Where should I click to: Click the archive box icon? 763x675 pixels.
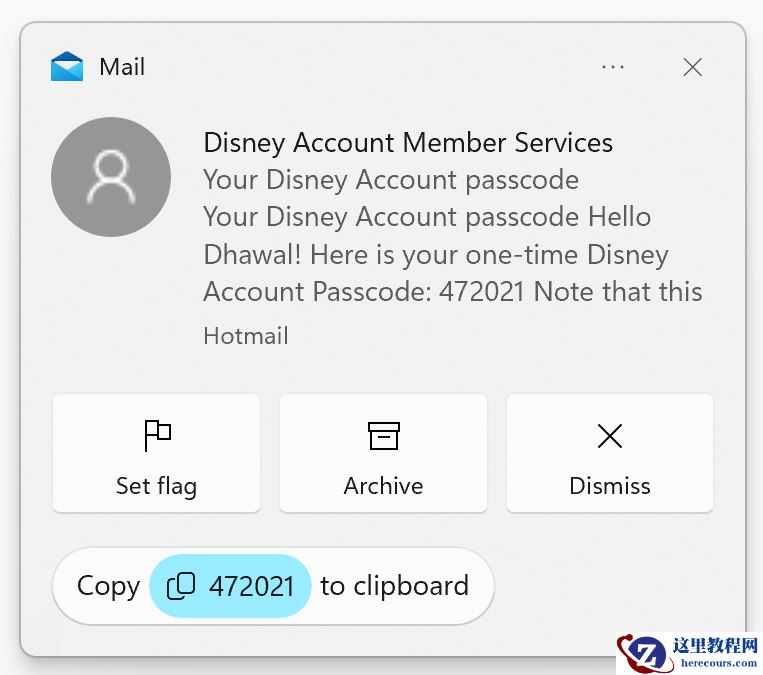[x=383, y=435]
